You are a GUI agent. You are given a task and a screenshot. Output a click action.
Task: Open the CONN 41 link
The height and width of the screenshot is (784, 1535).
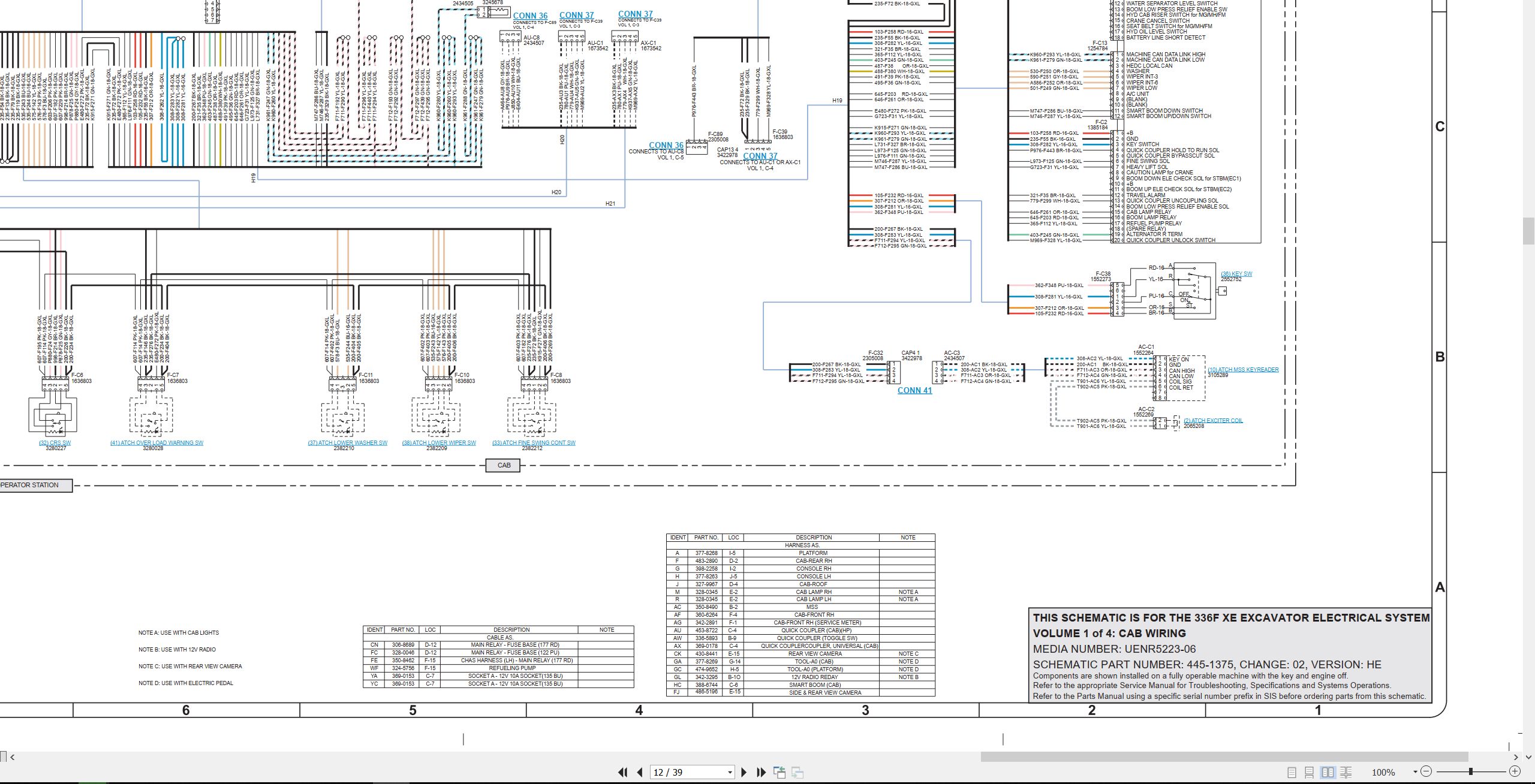(x=914, y=390)
